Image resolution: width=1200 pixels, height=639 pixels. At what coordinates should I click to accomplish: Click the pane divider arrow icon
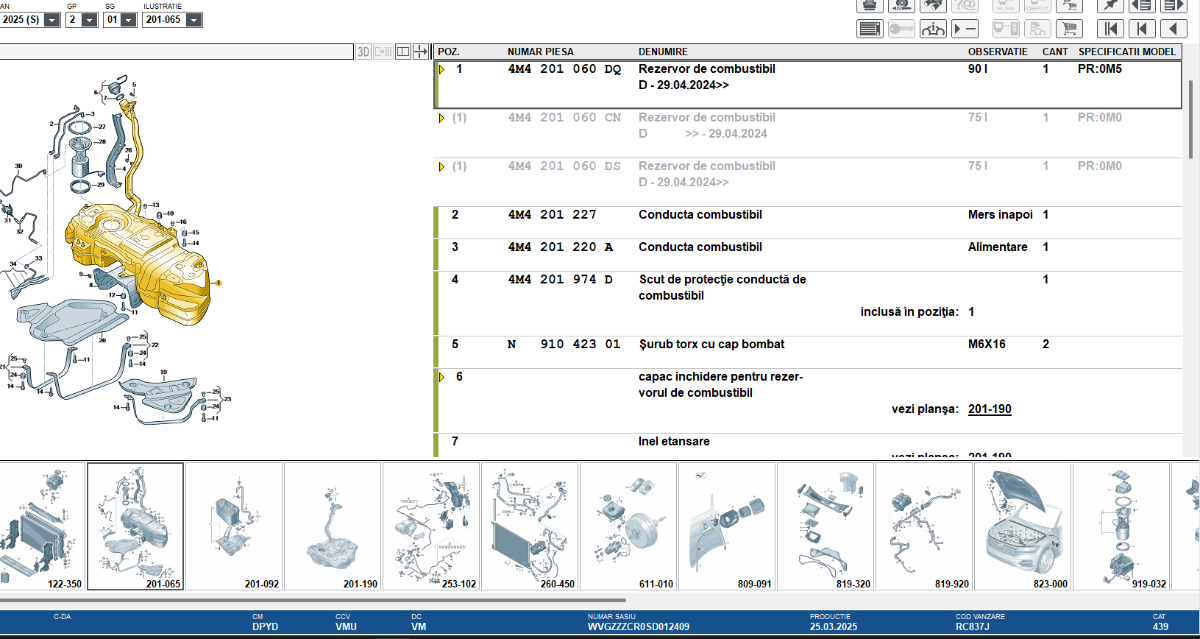click(420, 51)
